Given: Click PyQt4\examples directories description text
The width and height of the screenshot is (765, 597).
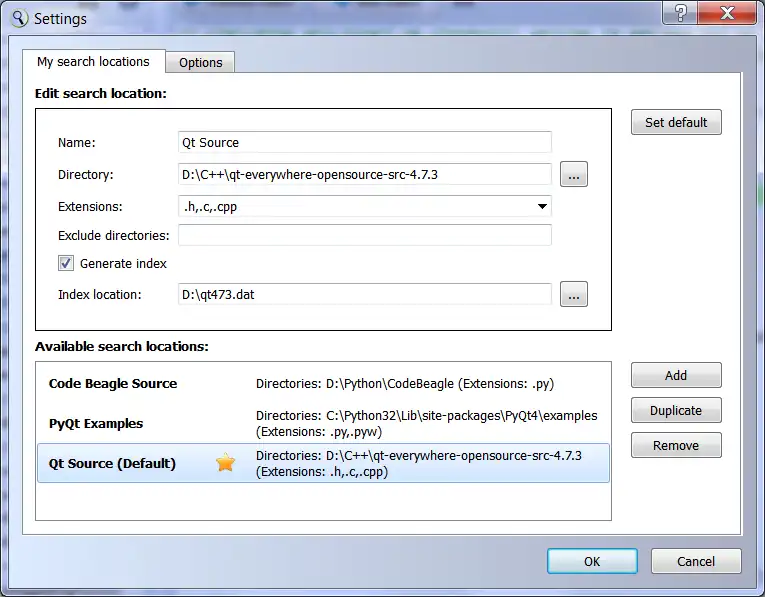Looking at the screenshot, I should click(x=426, y=423).
